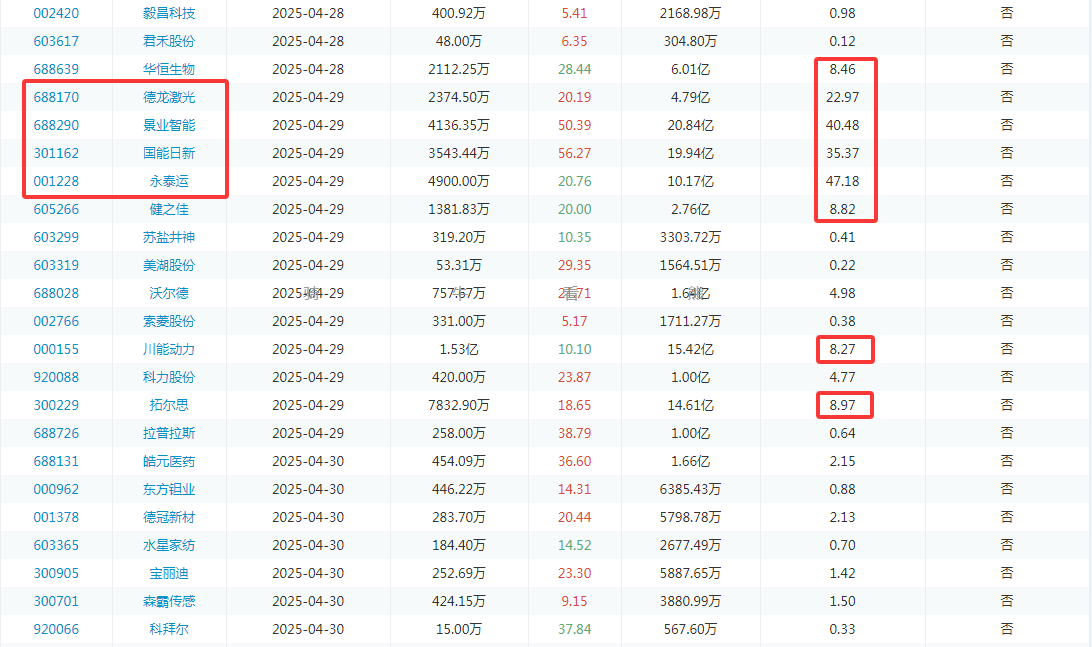Screen dimensions: 1092x647
Task: Click stock code 688028
Action: (x=56, y=293)
